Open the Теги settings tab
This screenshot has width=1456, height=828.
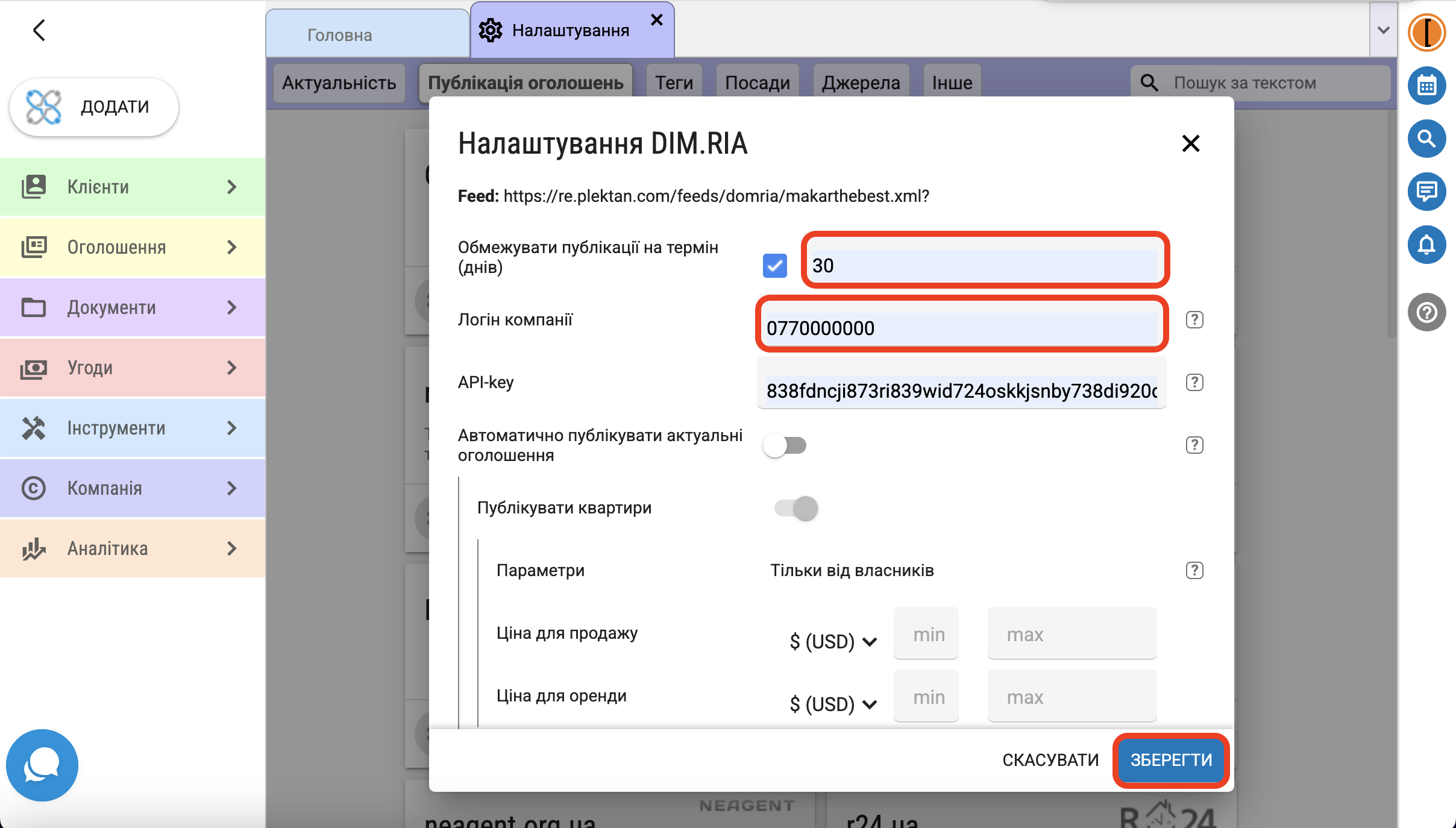coord(674,83)
